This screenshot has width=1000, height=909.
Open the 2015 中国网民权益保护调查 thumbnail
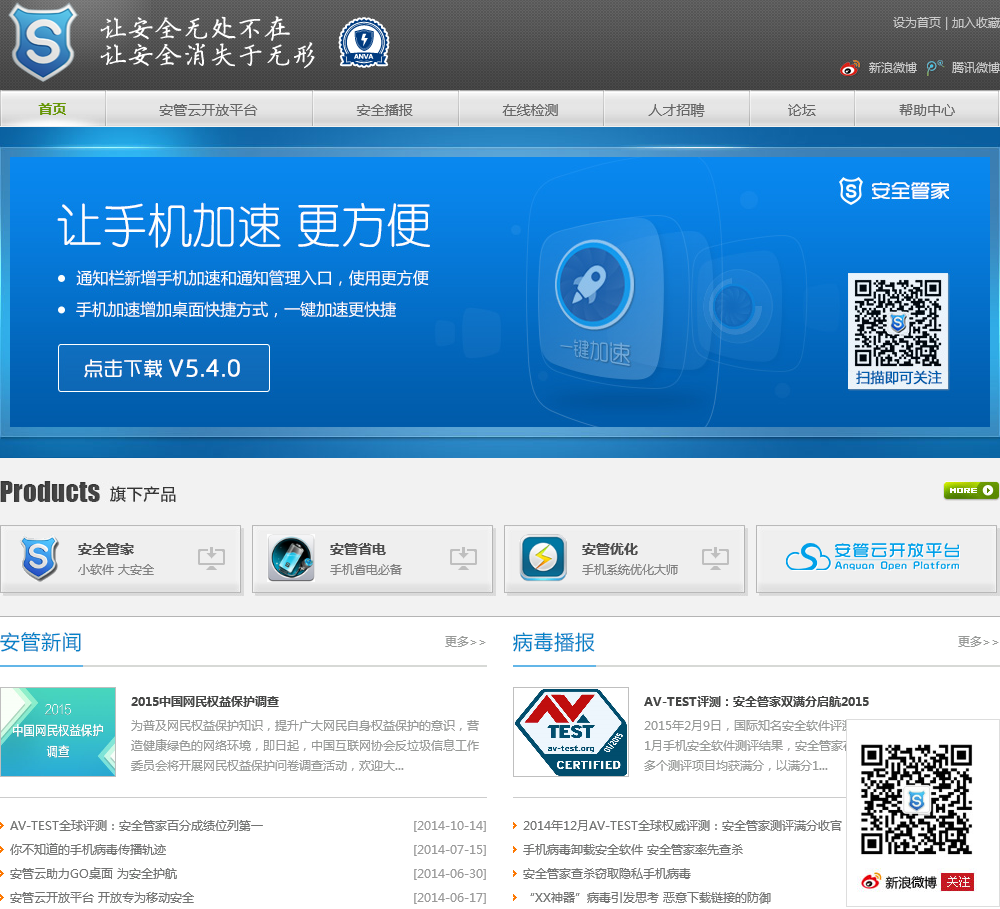(x=58, y=732)
